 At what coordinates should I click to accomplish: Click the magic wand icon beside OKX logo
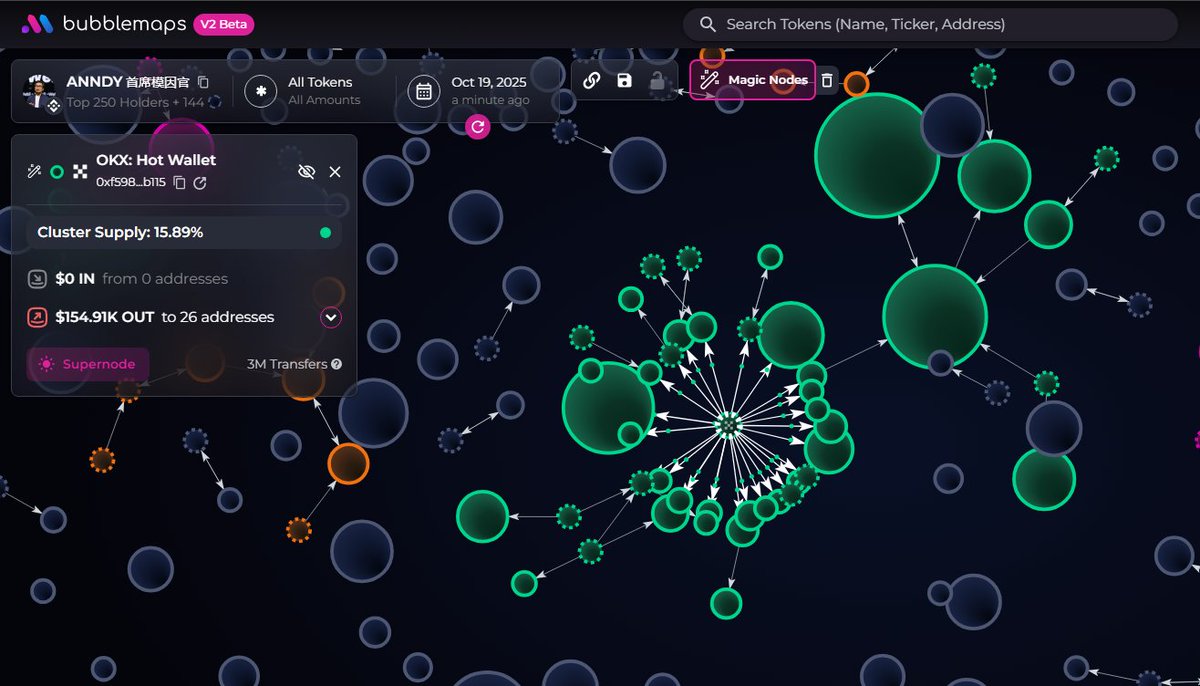tap(34, 172)
